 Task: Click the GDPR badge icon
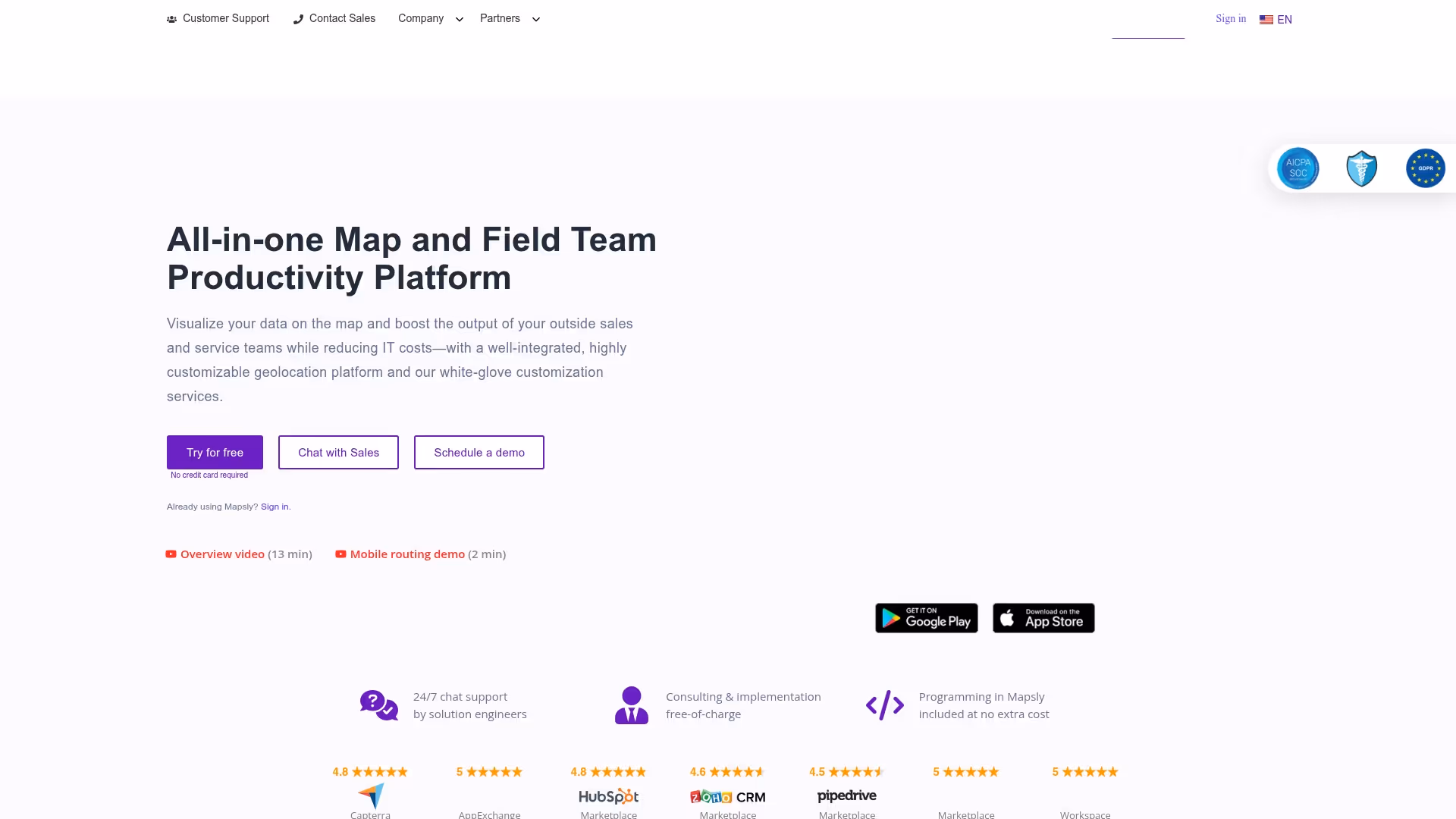point(1425,168)
